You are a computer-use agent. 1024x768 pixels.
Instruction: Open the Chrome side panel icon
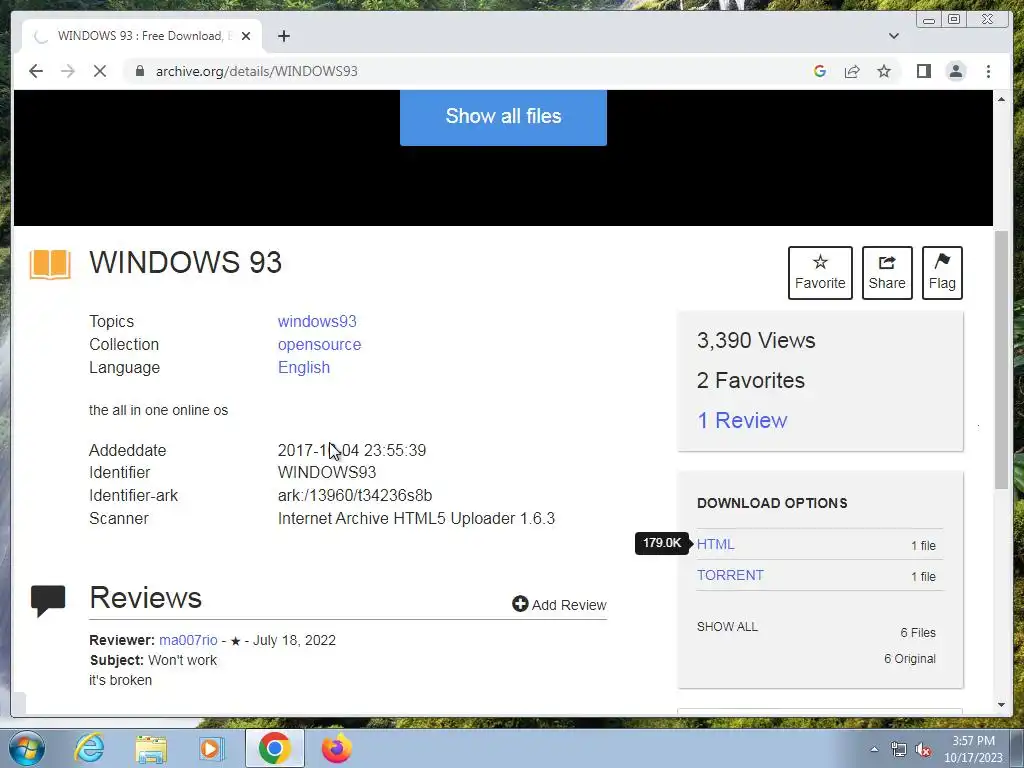(x=923, y=71)
